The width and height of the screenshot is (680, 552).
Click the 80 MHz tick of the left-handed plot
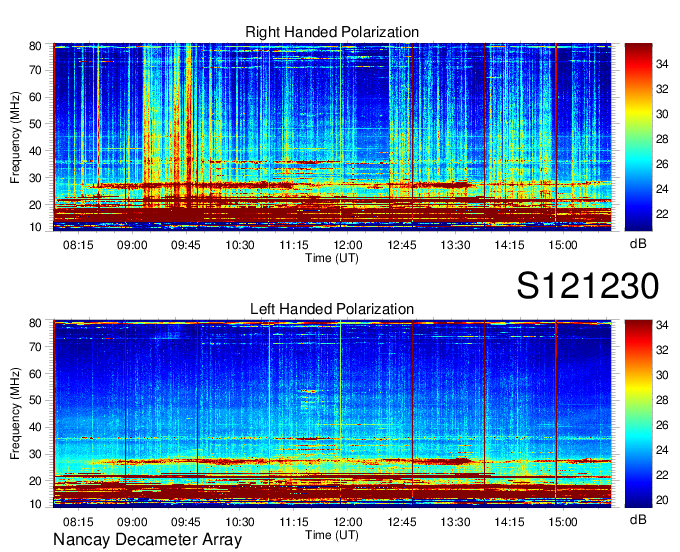[x=35, y=323]
